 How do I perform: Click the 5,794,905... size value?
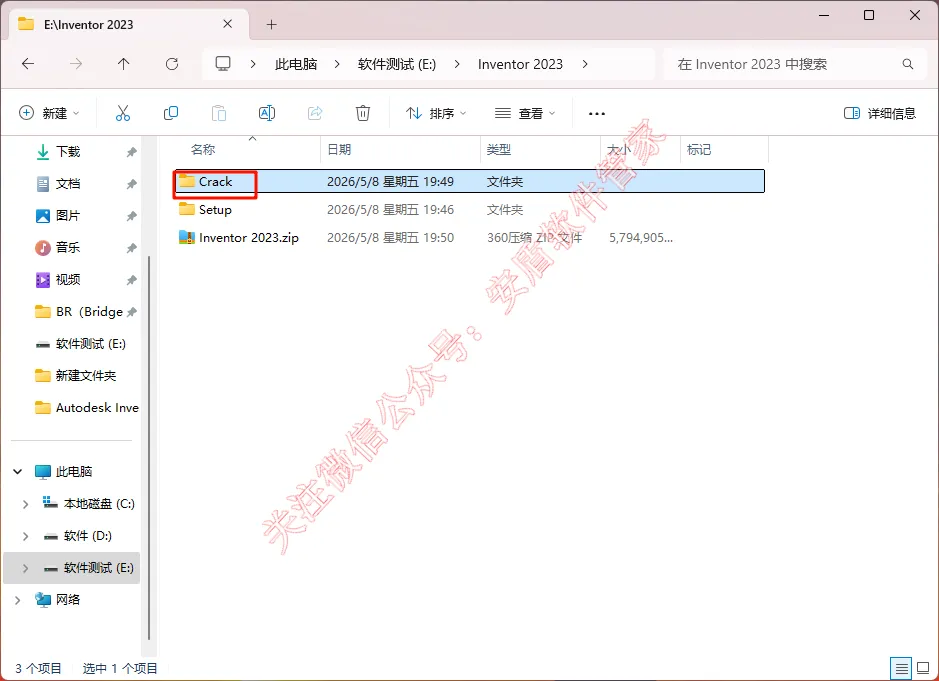pyautogui.click(x=641, y=238)
